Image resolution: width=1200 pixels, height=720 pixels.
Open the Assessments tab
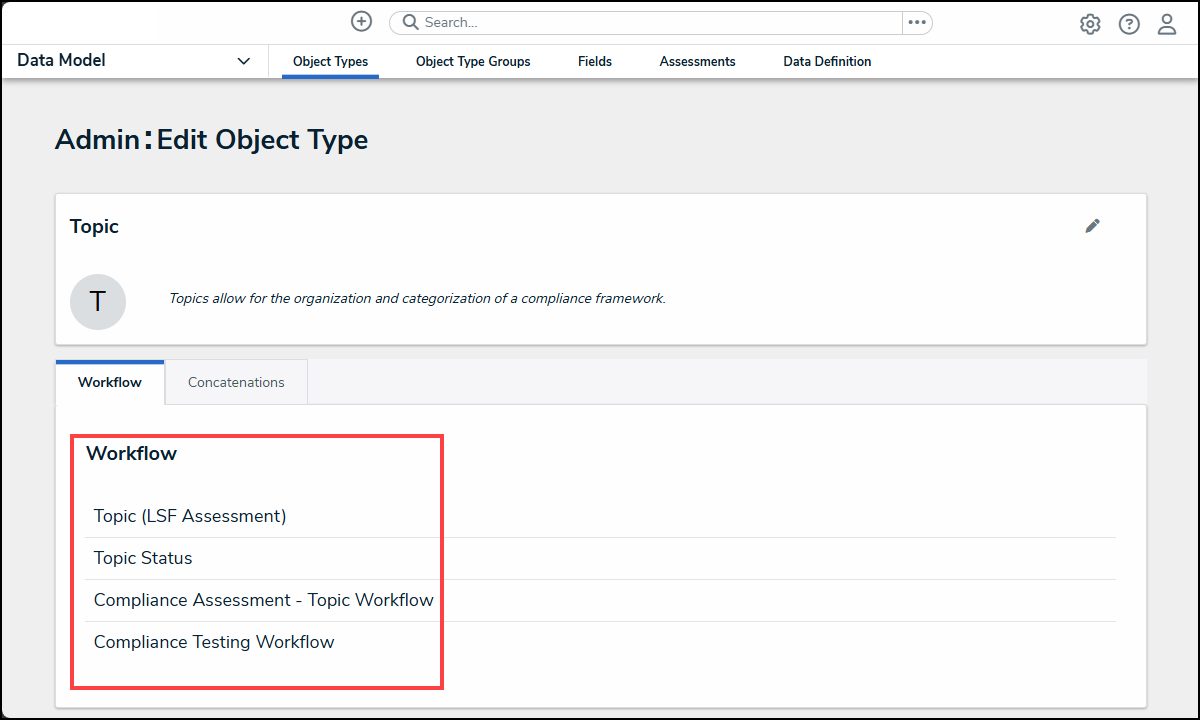(697, 62)
